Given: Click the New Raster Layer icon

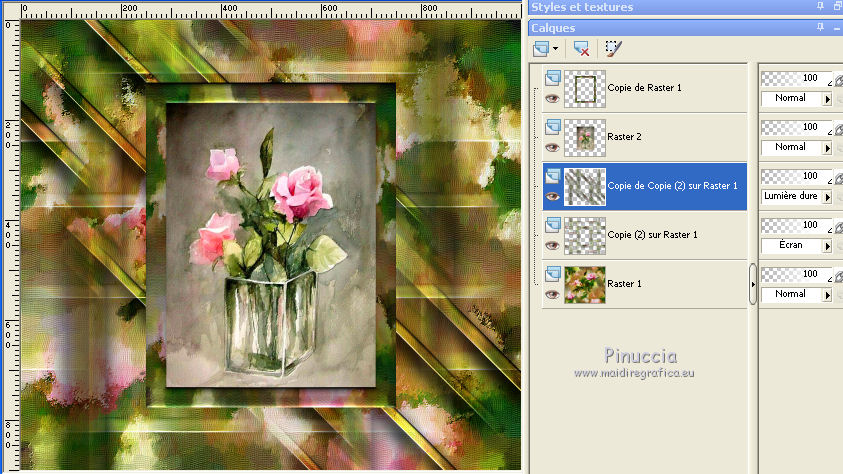Looking at the screenshot, I should [541, 49].
